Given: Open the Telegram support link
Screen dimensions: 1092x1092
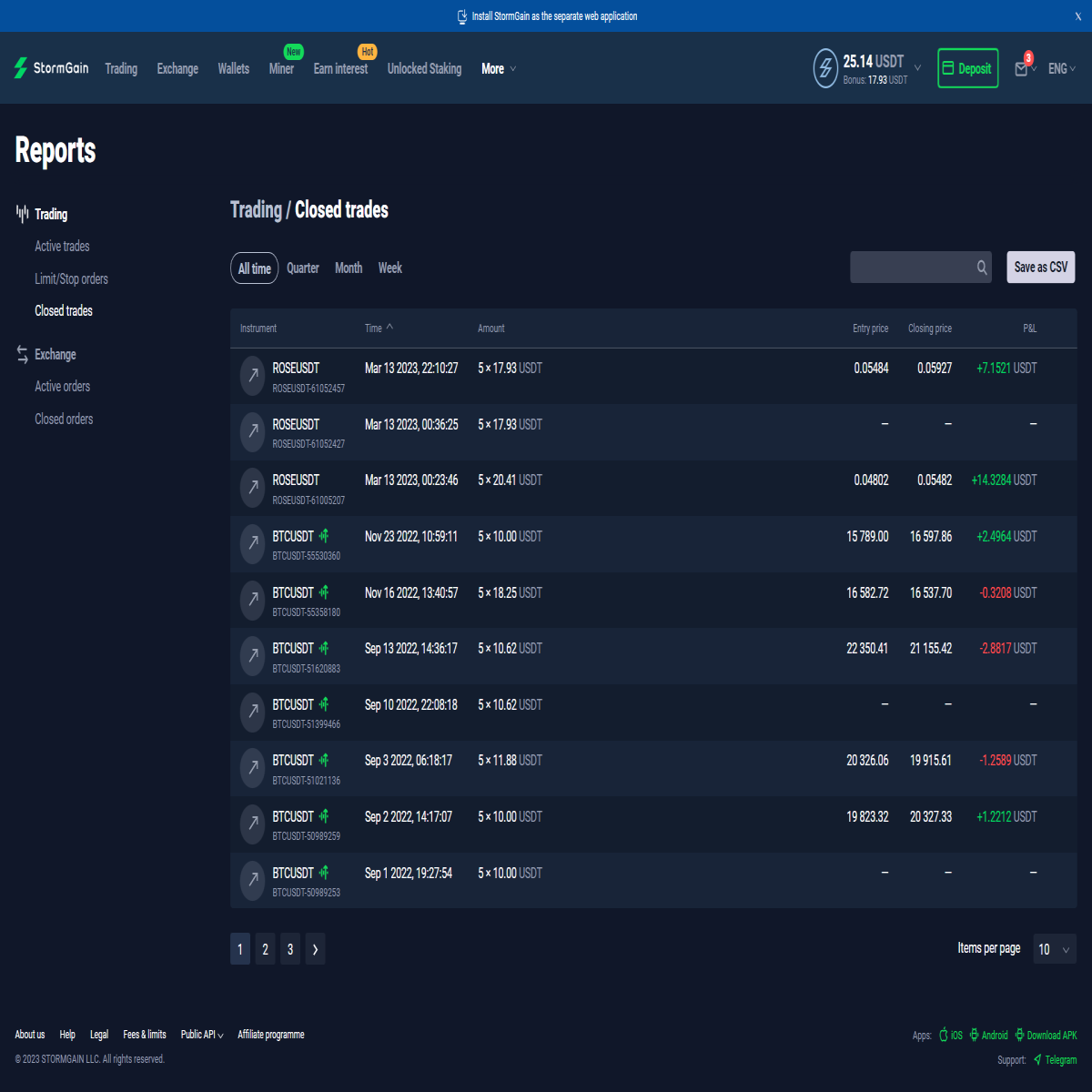Looking at the screenshot, I should 1055,1059.
